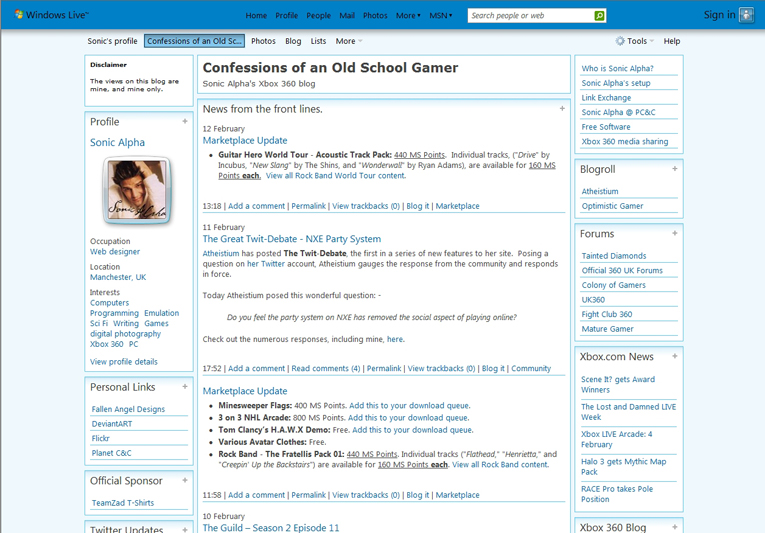Open The Guild – Season 2 Episode 11 post

(x=271, y=528)
